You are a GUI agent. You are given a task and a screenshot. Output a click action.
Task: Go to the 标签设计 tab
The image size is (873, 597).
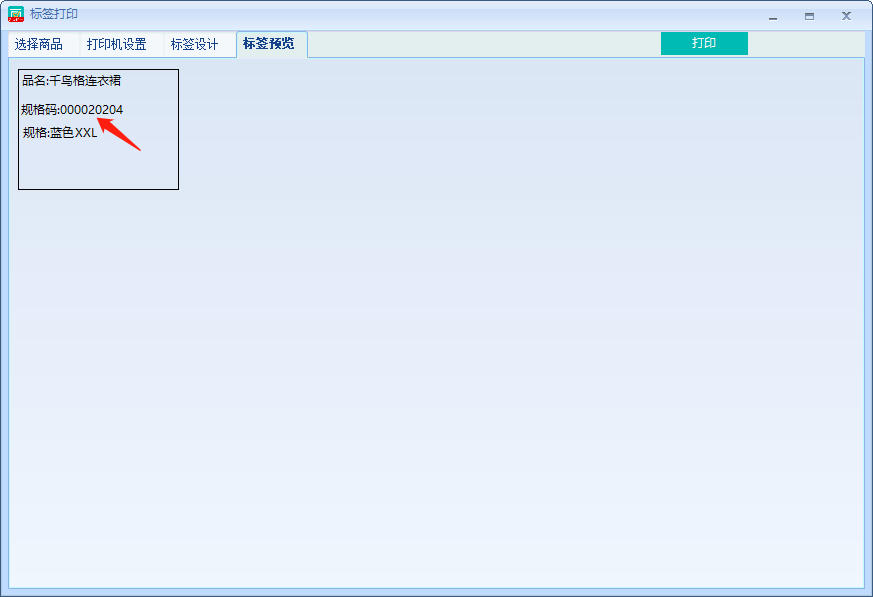pyautogui.click(x=194, y=45)
